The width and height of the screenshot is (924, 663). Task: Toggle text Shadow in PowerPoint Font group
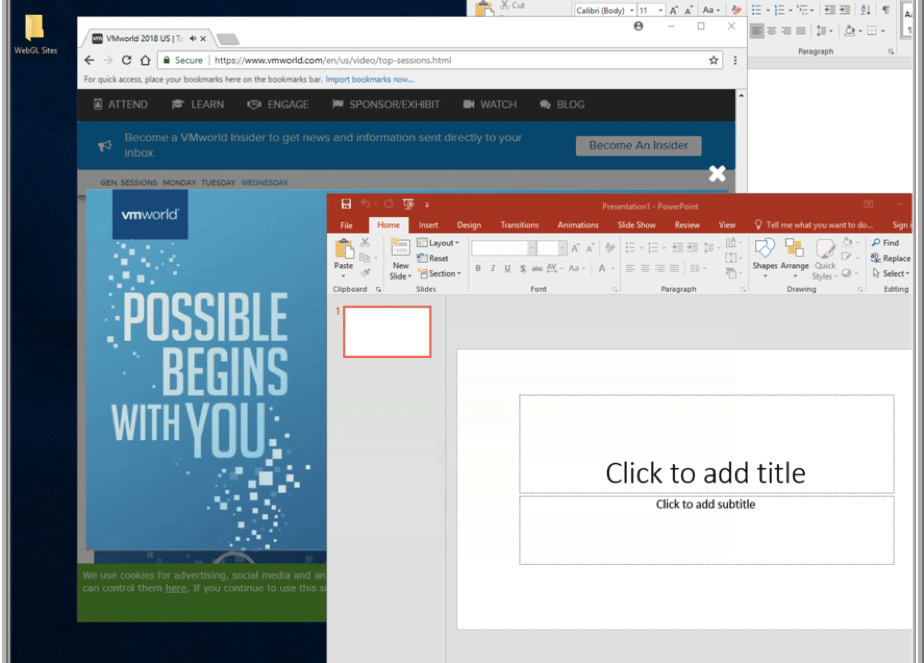522,269
